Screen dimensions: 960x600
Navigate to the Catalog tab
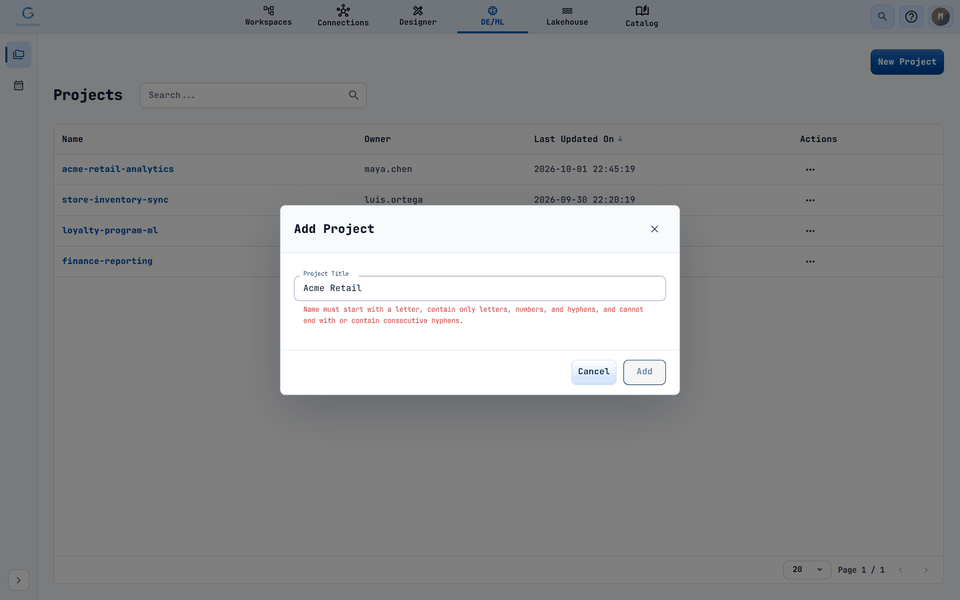pyautogui.click(x=642, y=17)
